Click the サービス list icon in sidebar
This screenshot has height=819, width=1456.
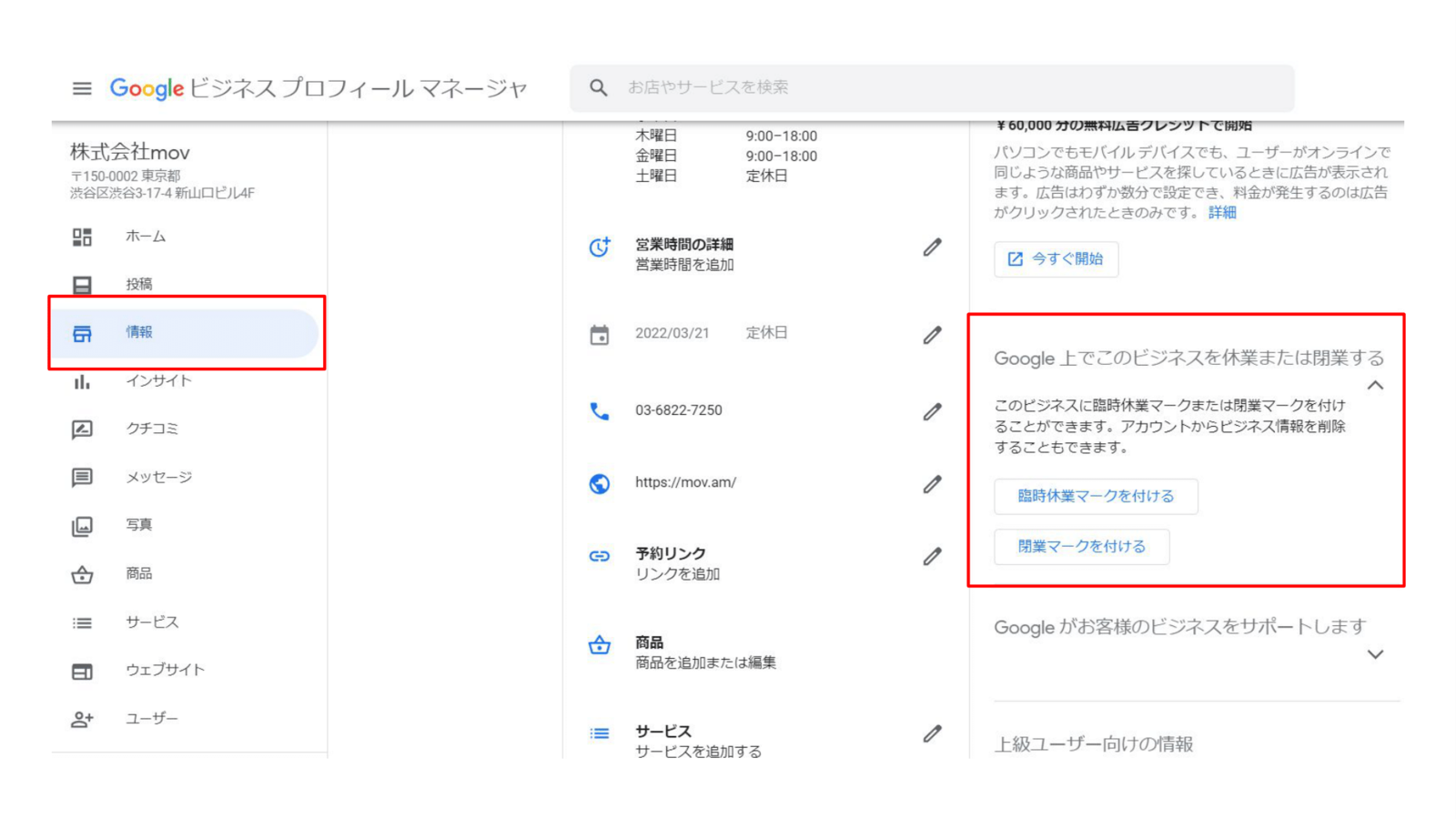[82, 622]
